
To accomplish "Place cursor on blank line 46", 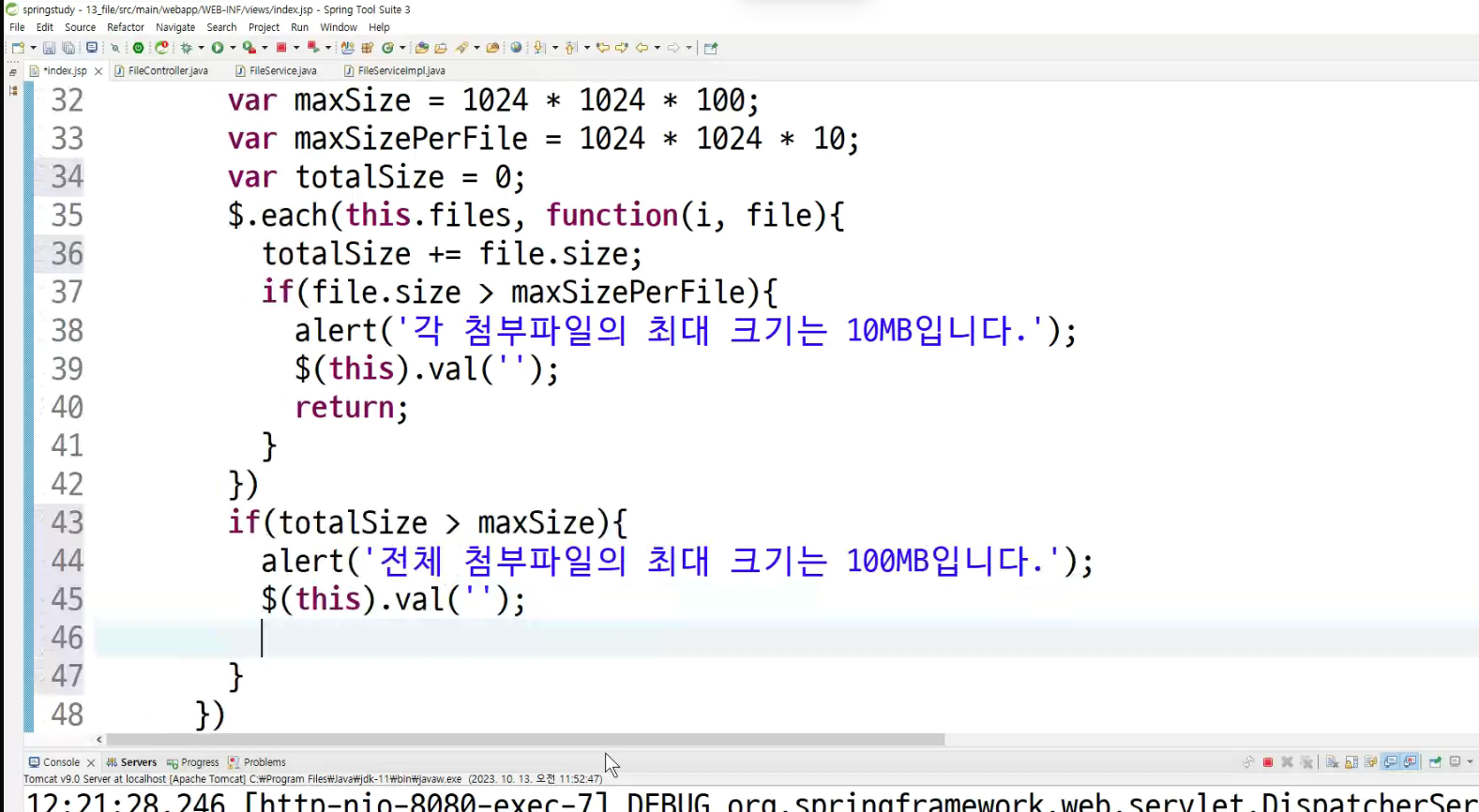I will 787,638.
